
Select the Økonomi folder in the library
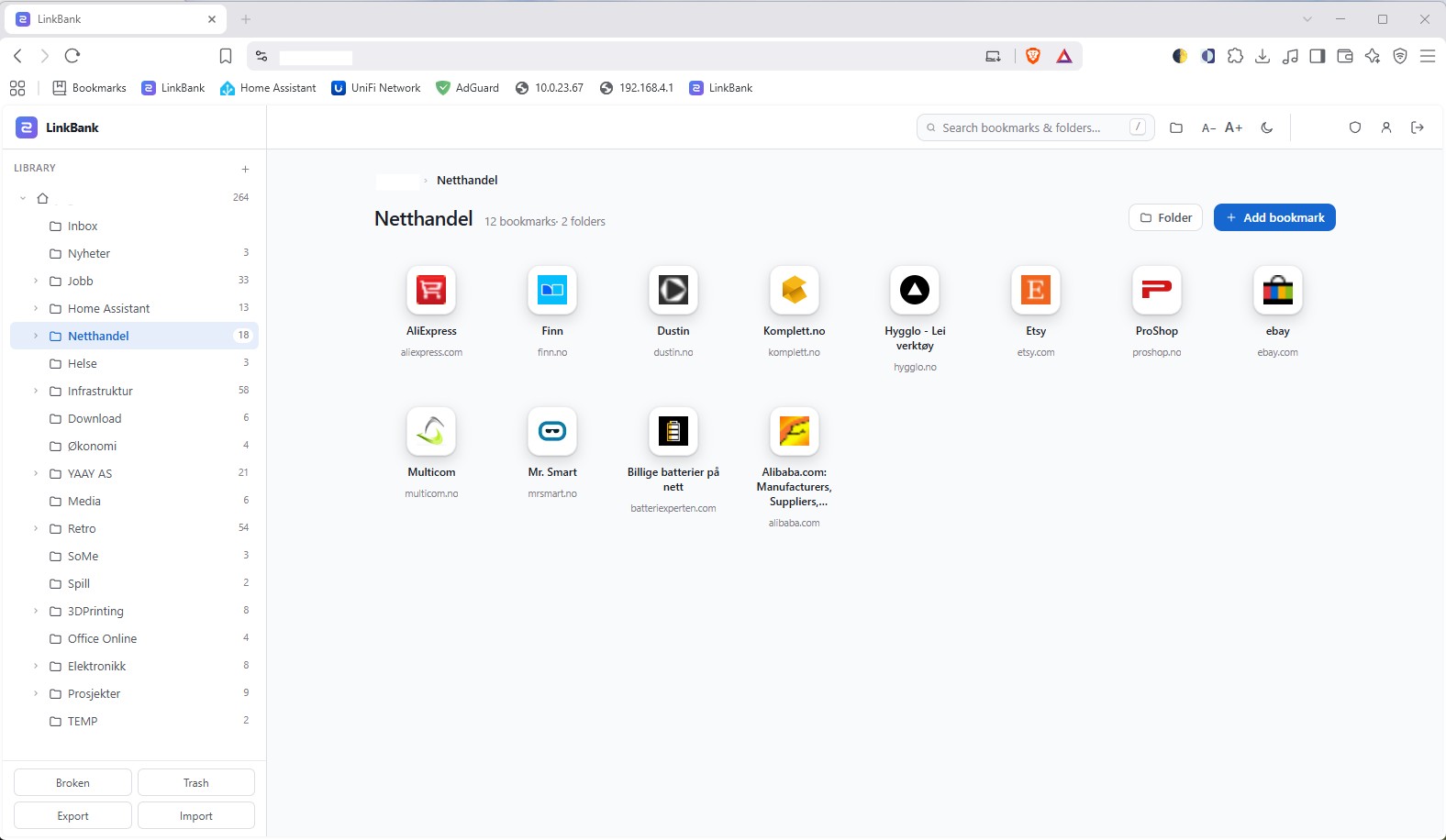(134, 446)
